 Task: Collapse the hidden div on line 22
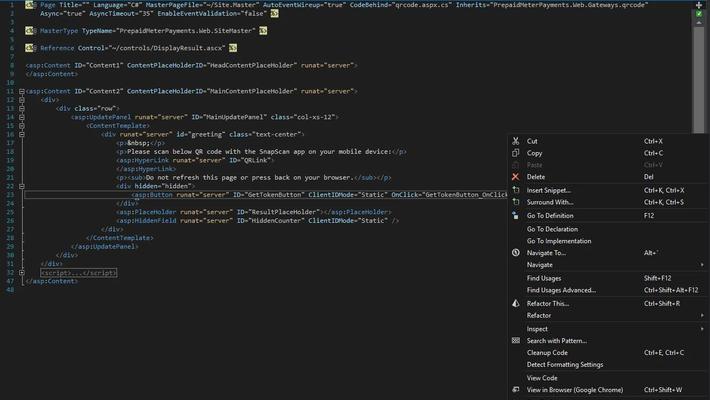point(21,186)
